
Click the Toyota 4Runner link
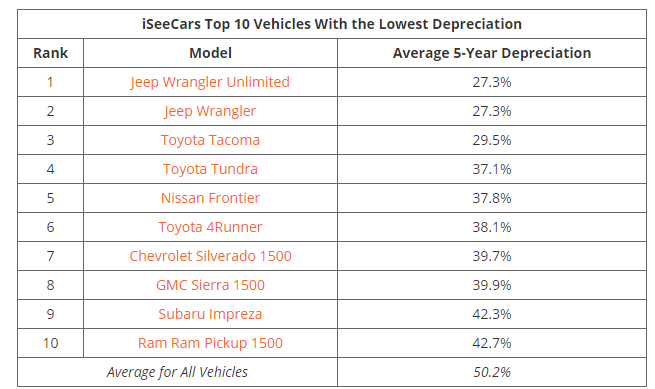click(210, 227)
